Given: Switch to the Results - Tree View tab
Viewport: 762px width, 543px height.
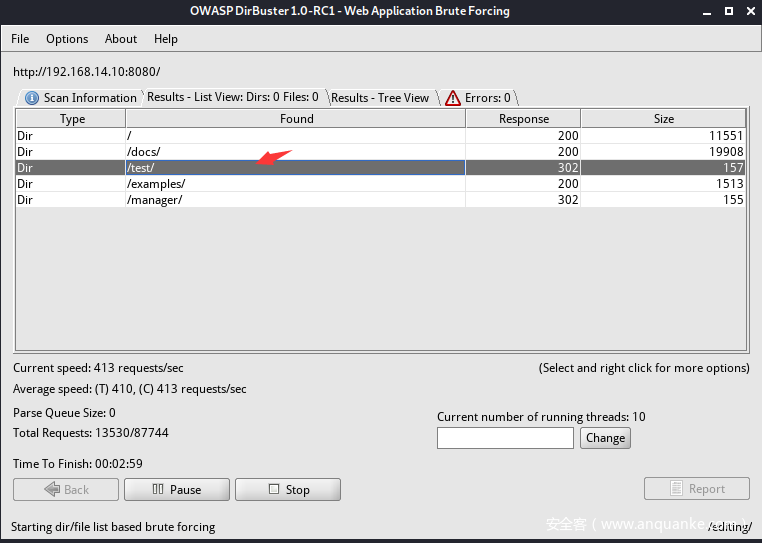Looking at the screenshot, I should 380,98.
